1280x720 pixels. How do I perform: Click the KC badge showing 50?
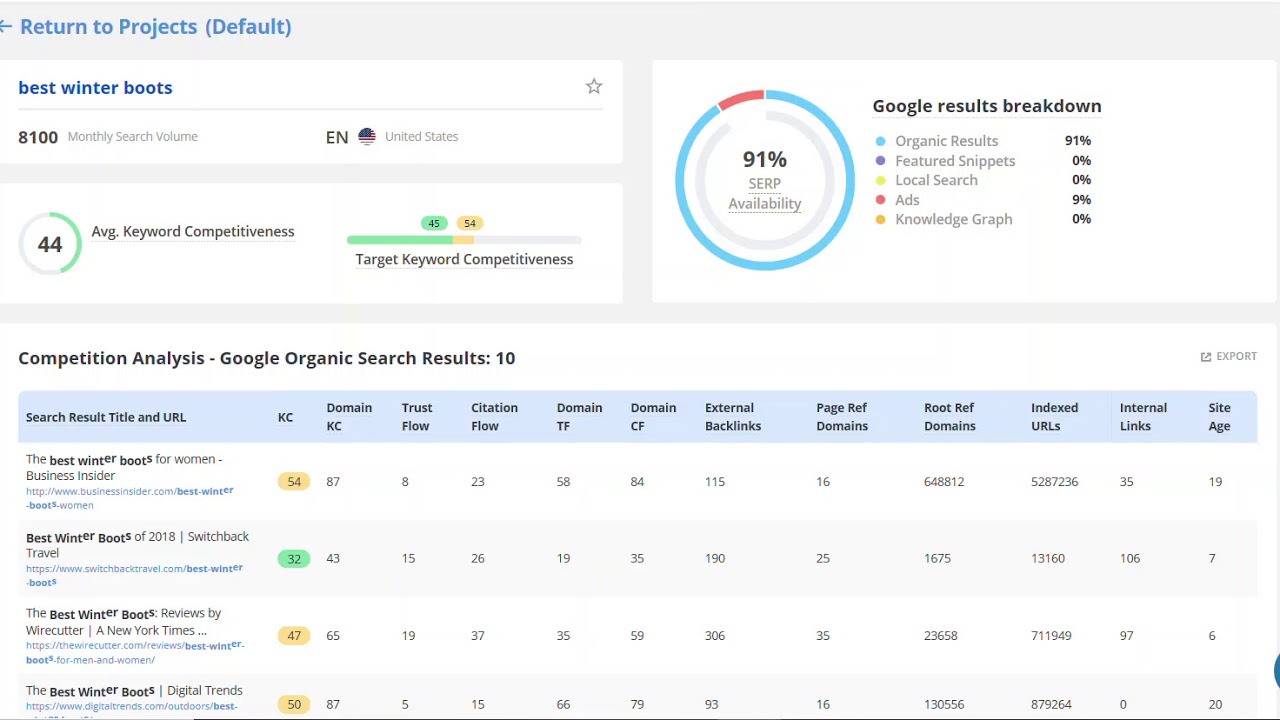294,705
